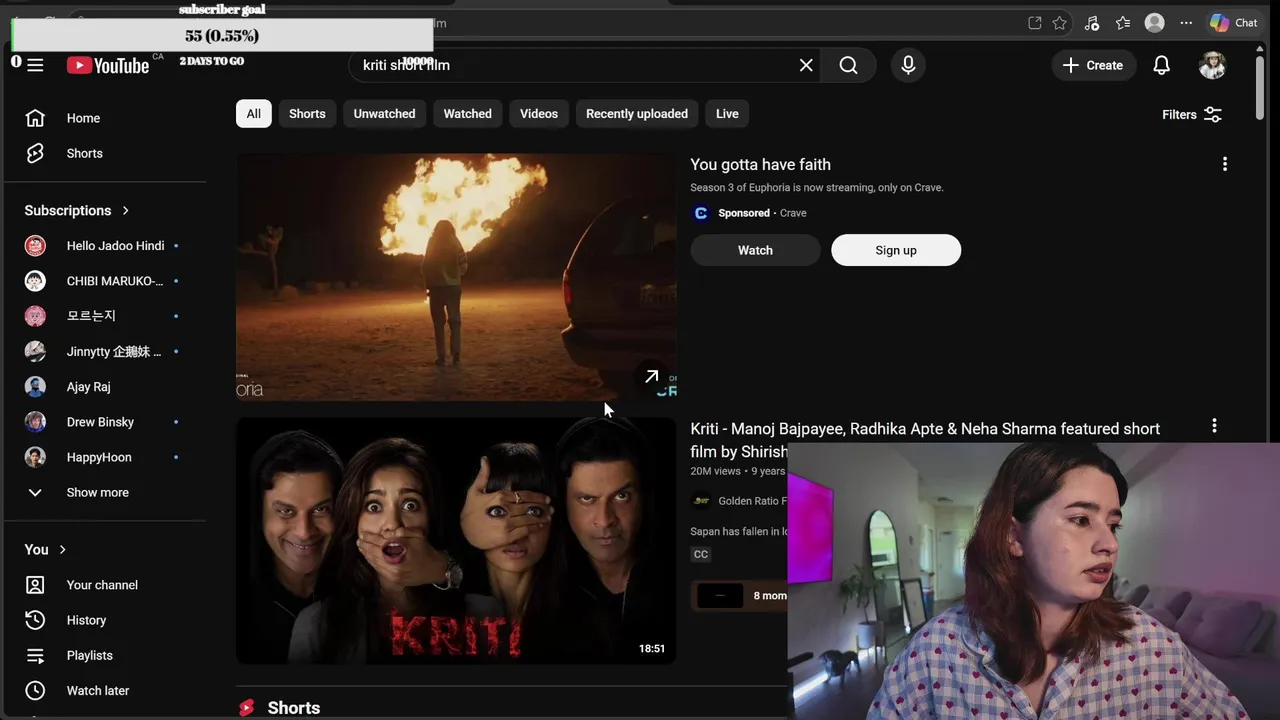Select the Watched filter chip
The image size is (1280, 720).
pos(468,114)
